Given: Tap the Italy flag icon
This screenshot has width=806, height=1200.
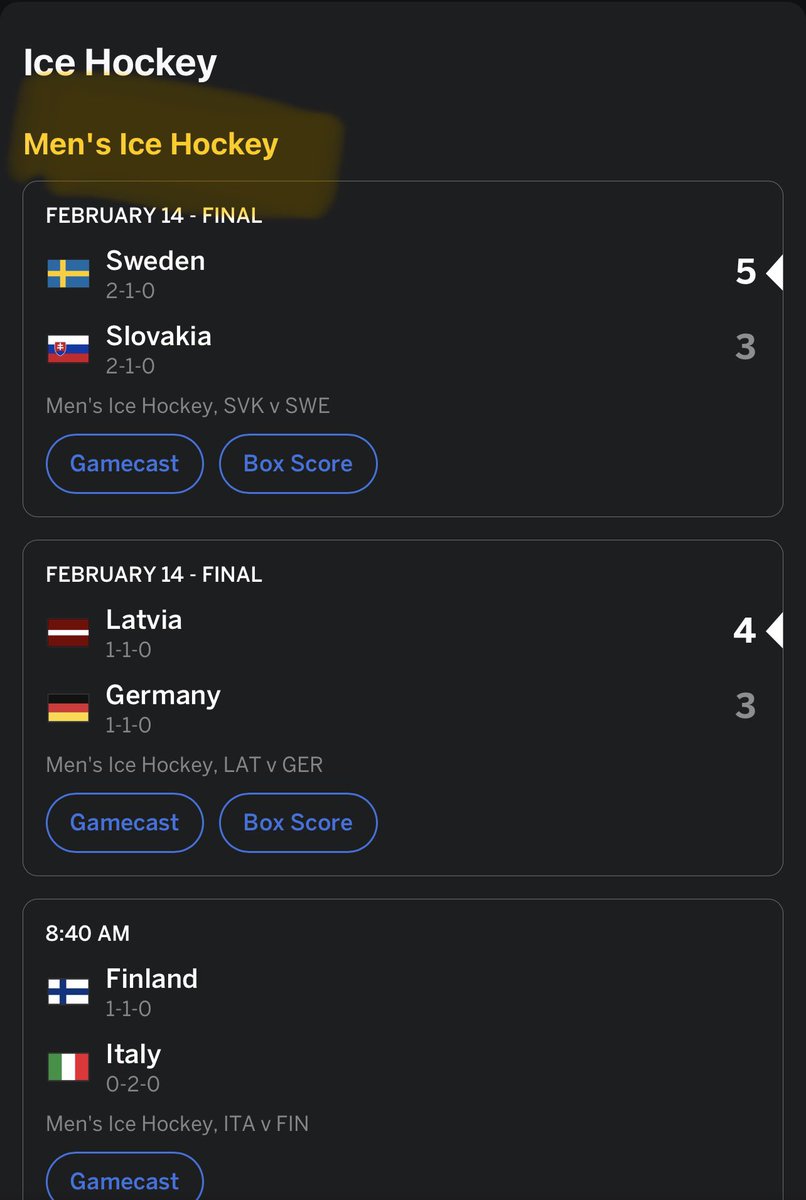Looking at the screenshot, I should click(x=68, y=1067).
